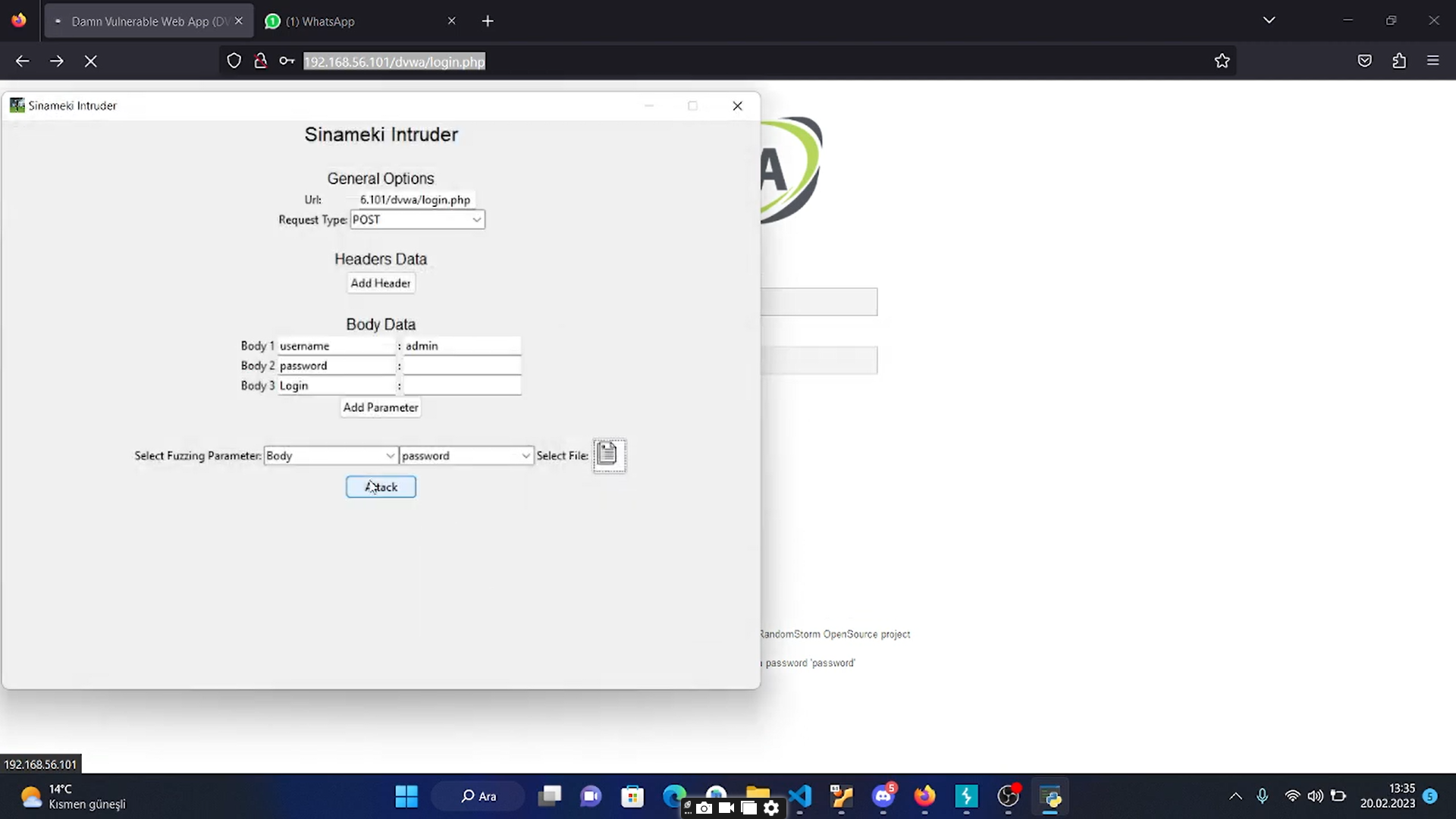Open the capture settings gear icon
This screenshot has height=819, width=1456.
771,808
